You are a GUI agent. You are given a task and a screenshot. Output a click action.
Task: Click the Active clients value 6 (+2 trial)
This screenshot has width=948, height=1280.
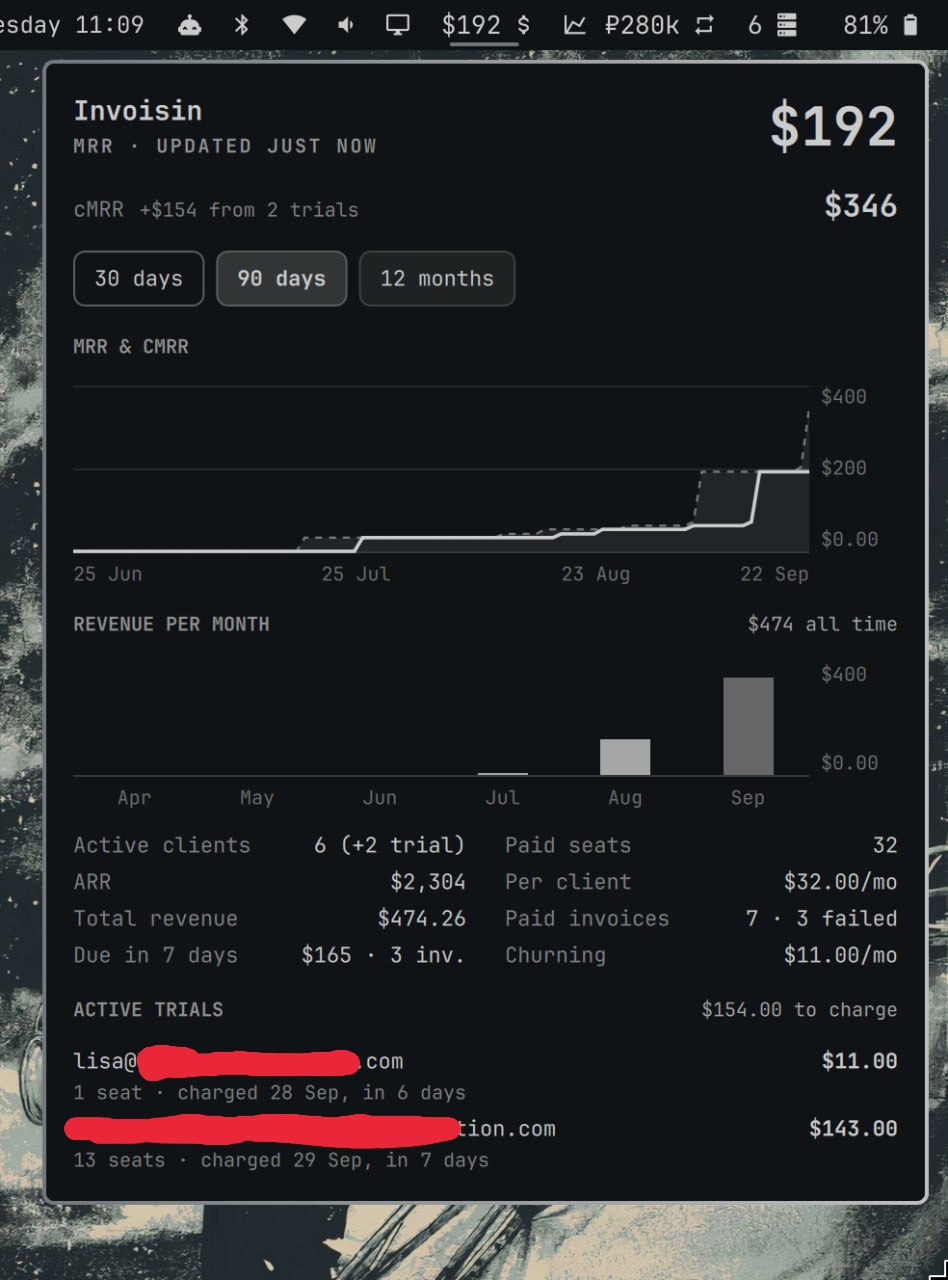(389, 845)
